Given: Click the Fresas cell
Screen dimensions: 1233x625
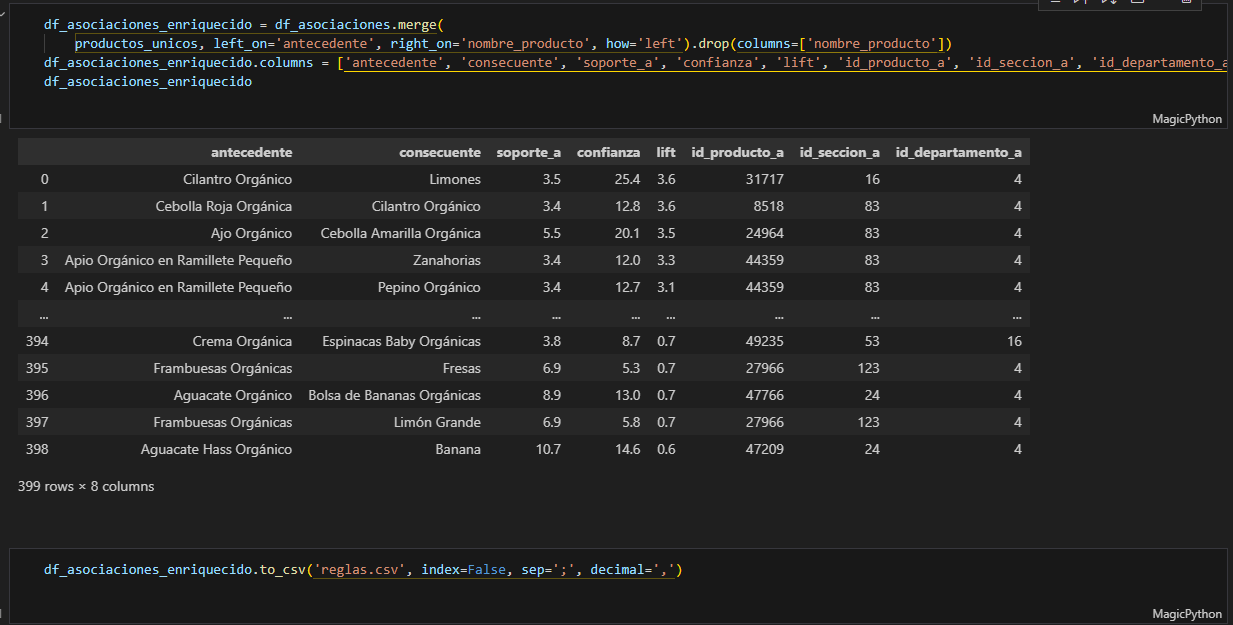Looking at the screenshot, I should 460,368.
